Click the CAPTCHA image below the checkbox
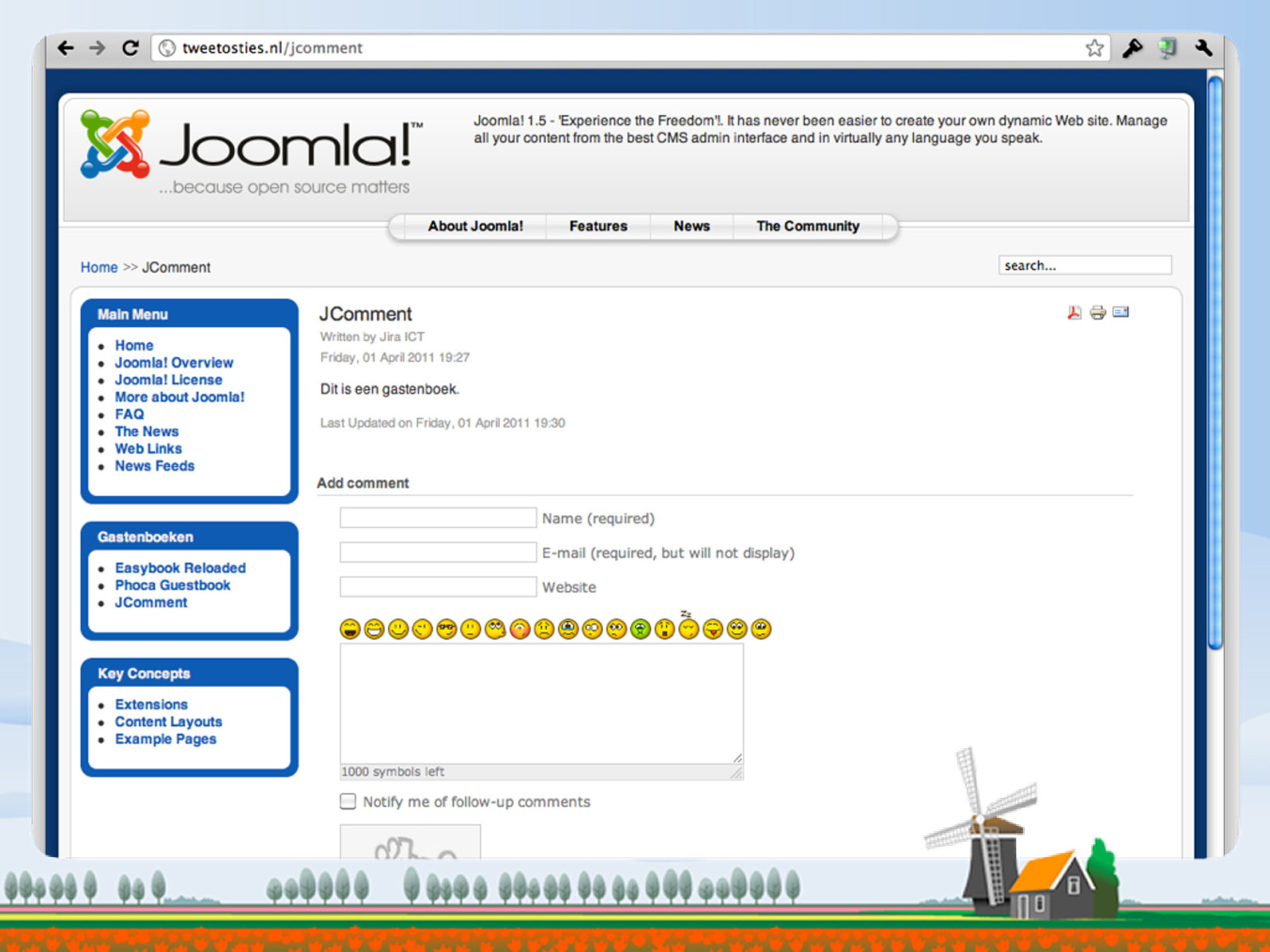The height and width of the screenshot is (952, 1270). tap(410, 842)
